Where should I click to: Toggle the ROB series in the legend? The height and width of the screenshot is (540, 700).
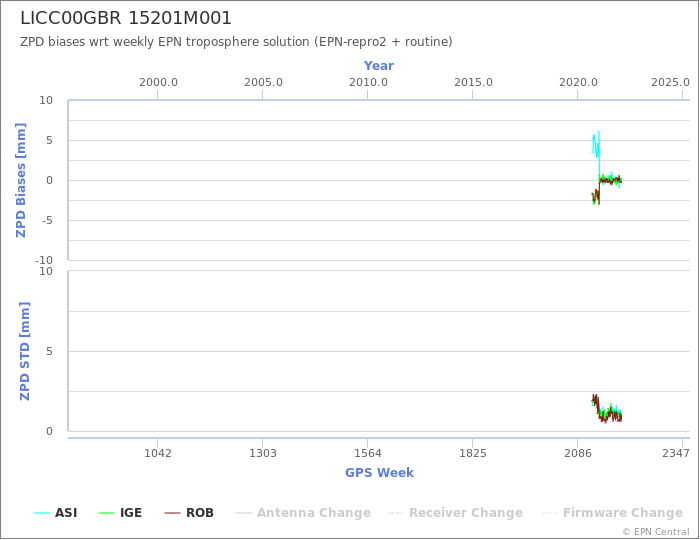(x=189, y=513)
